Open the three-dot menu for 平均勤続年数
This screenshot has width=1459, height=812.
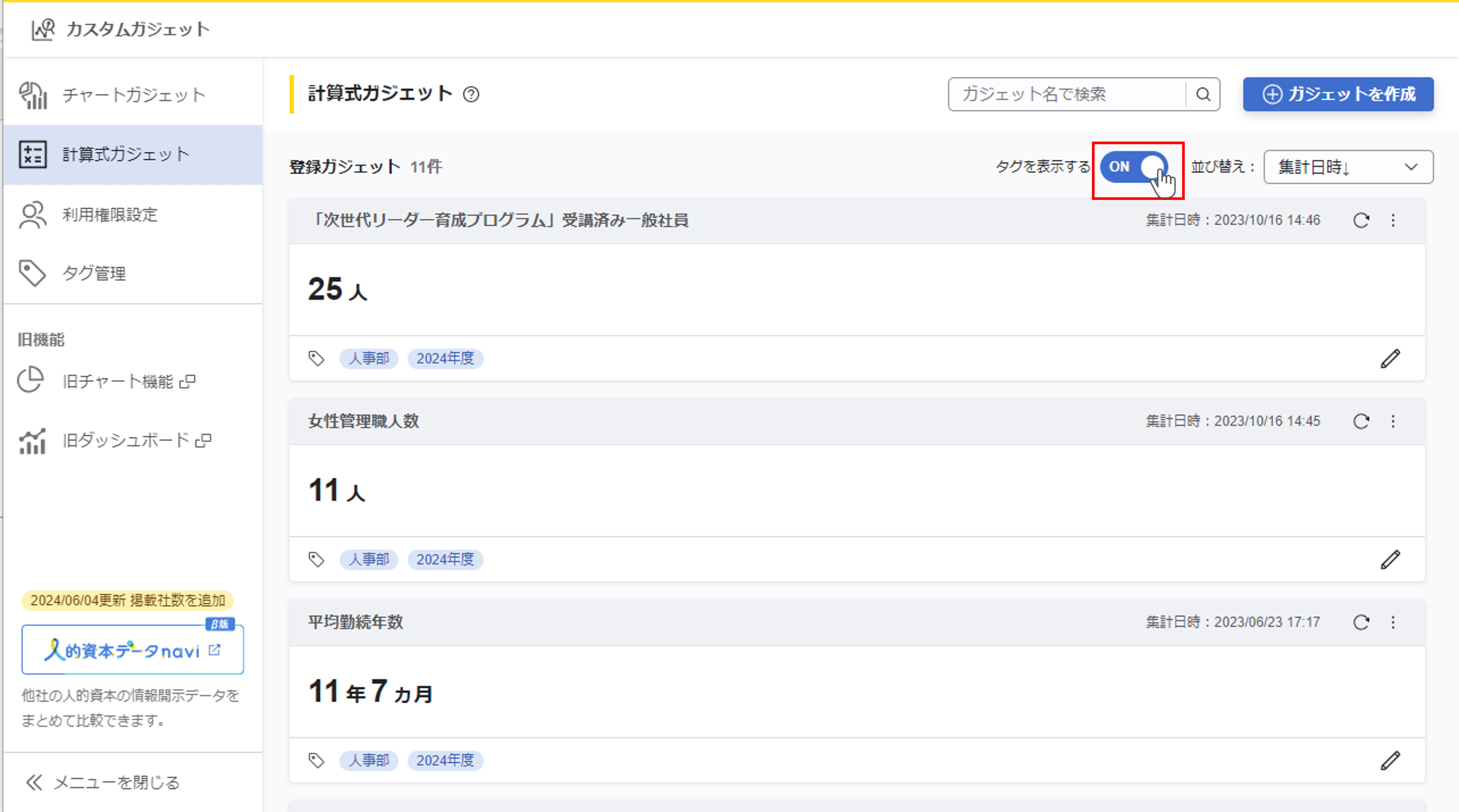[x=1393, y=622]
